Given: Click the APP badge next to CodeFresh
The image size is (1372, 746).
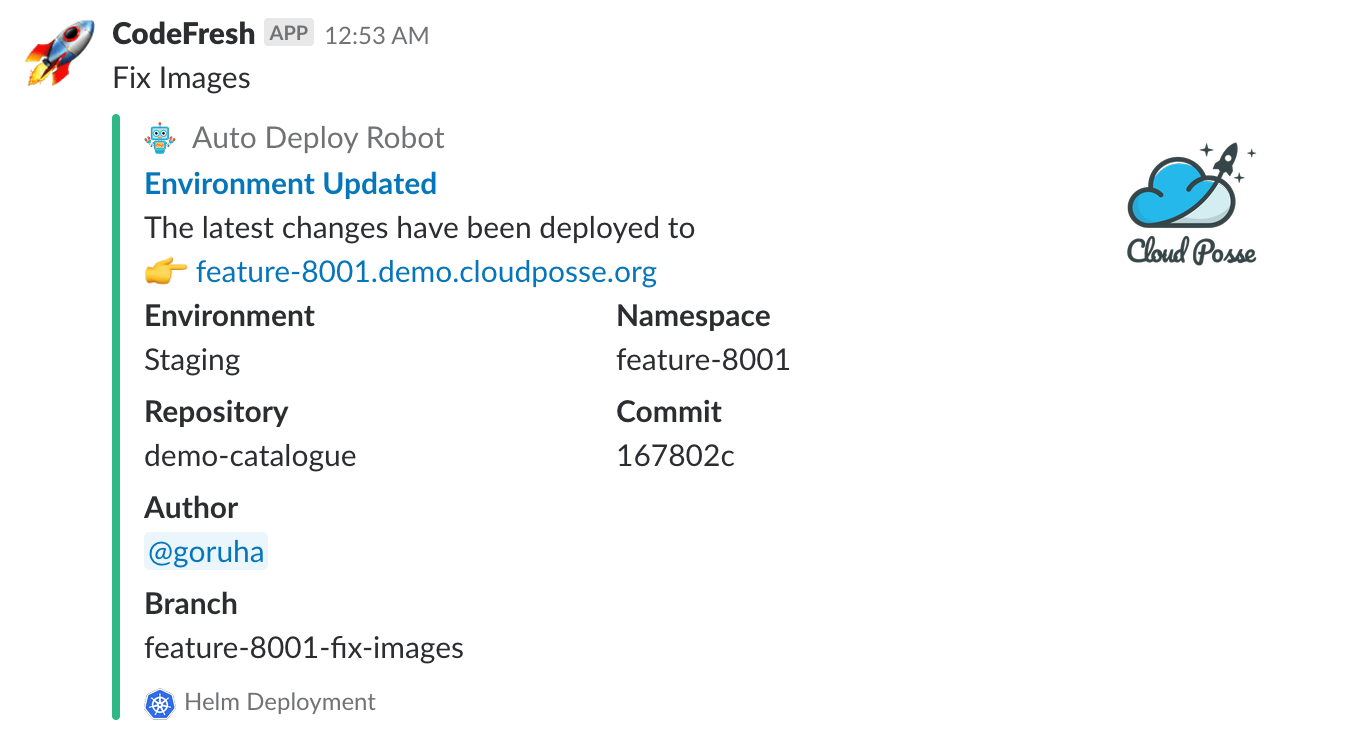Looking at the screenshot, I should (289, 33).
